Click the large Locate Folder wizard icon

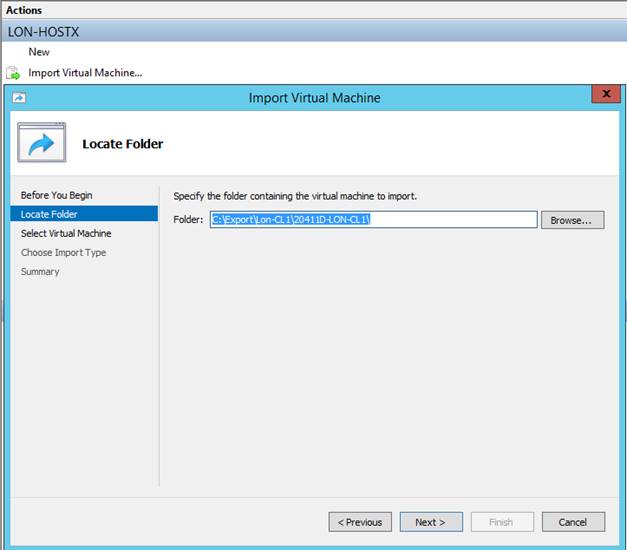click(x=42, y=142)
